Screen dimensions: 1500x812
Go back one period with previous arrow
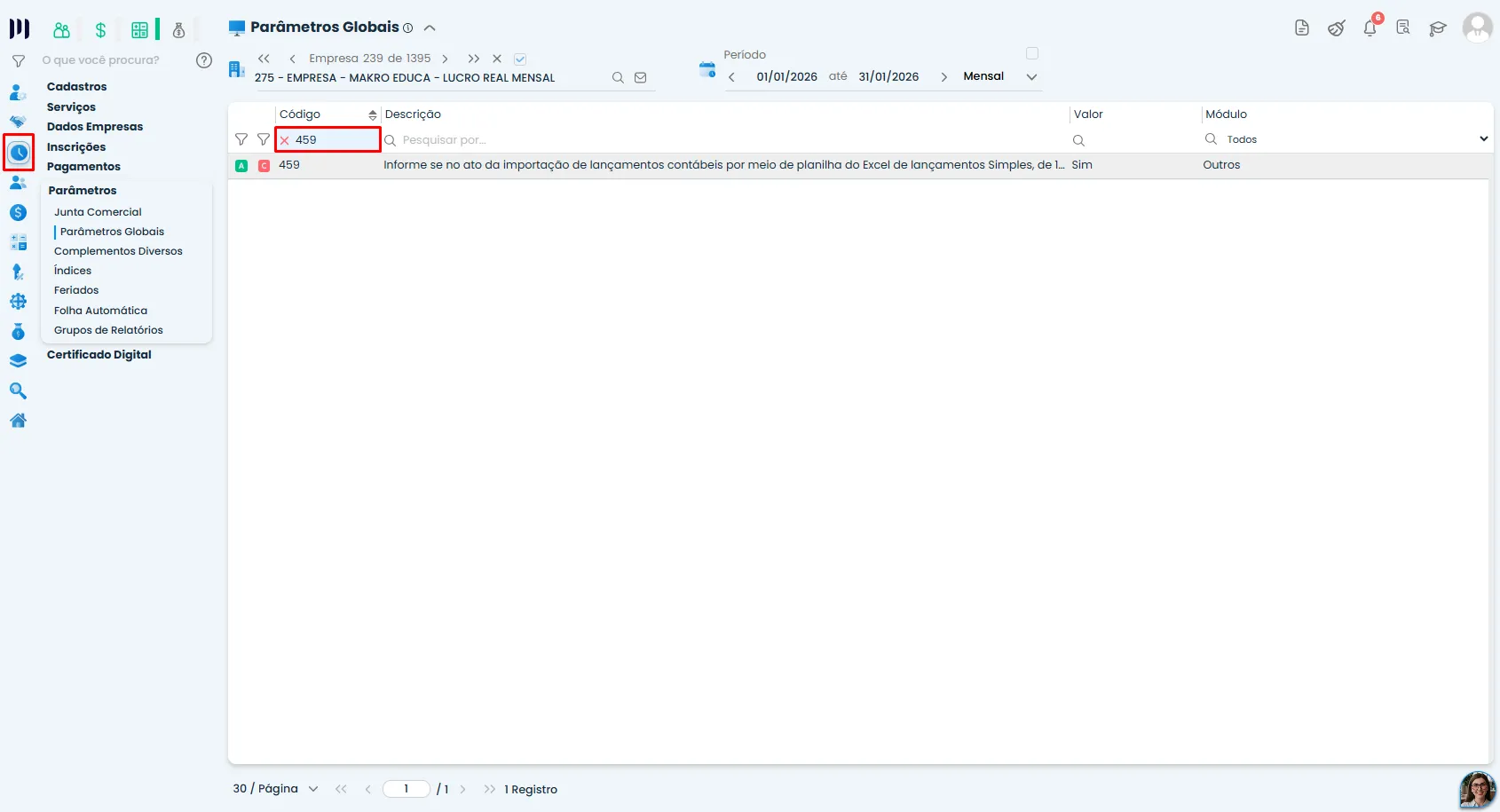(731, 77)
